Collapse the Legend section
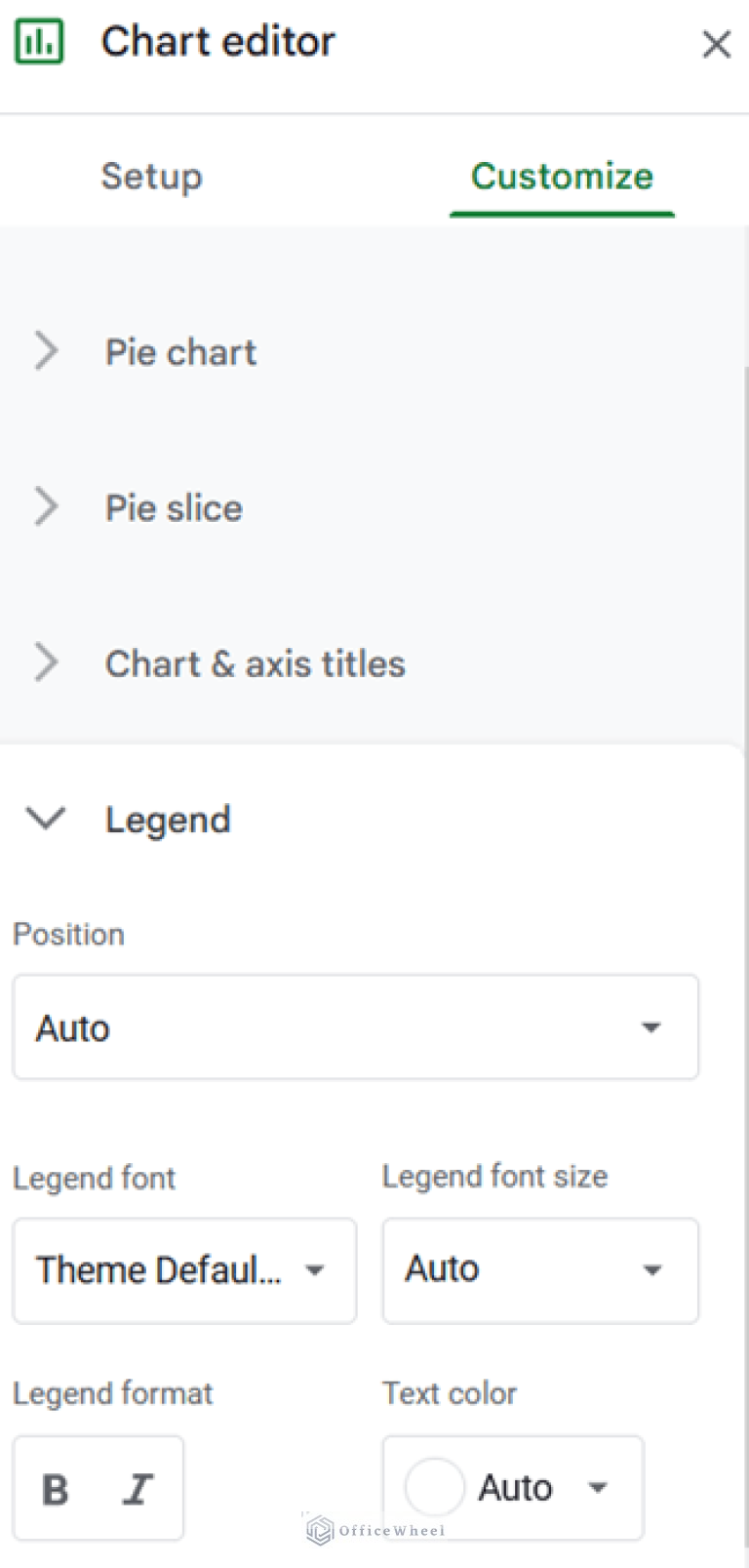 pos(45,820)
